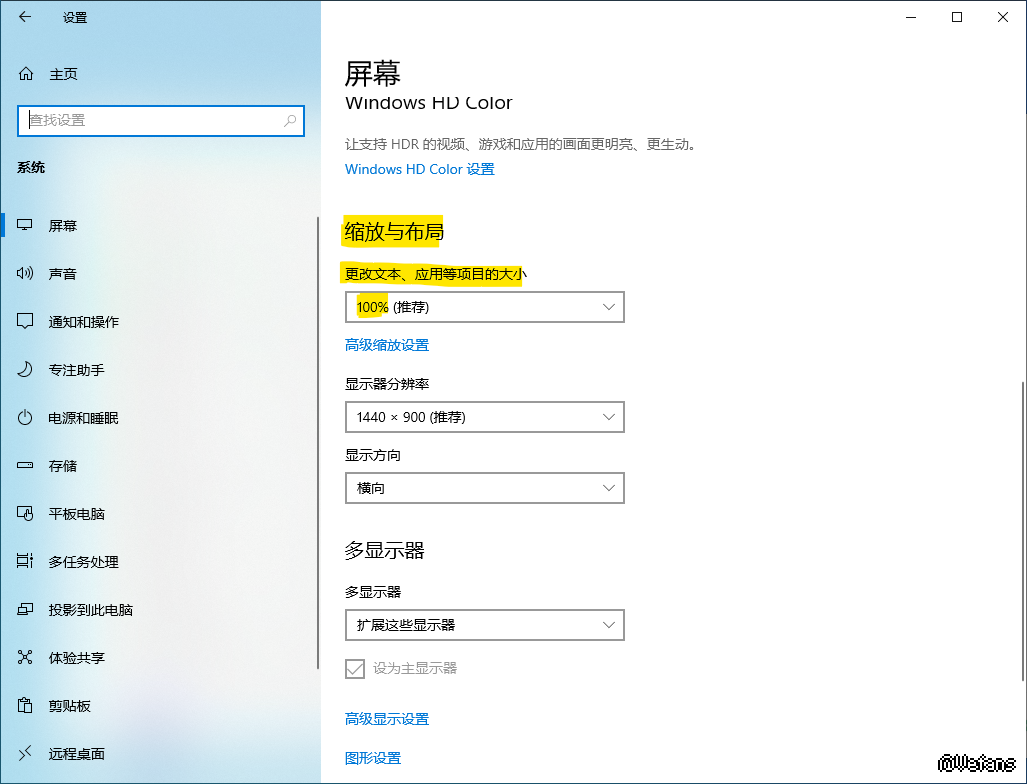
Task: Click the remote desktop icon for 远程桌面
Action: coord(25,753)
